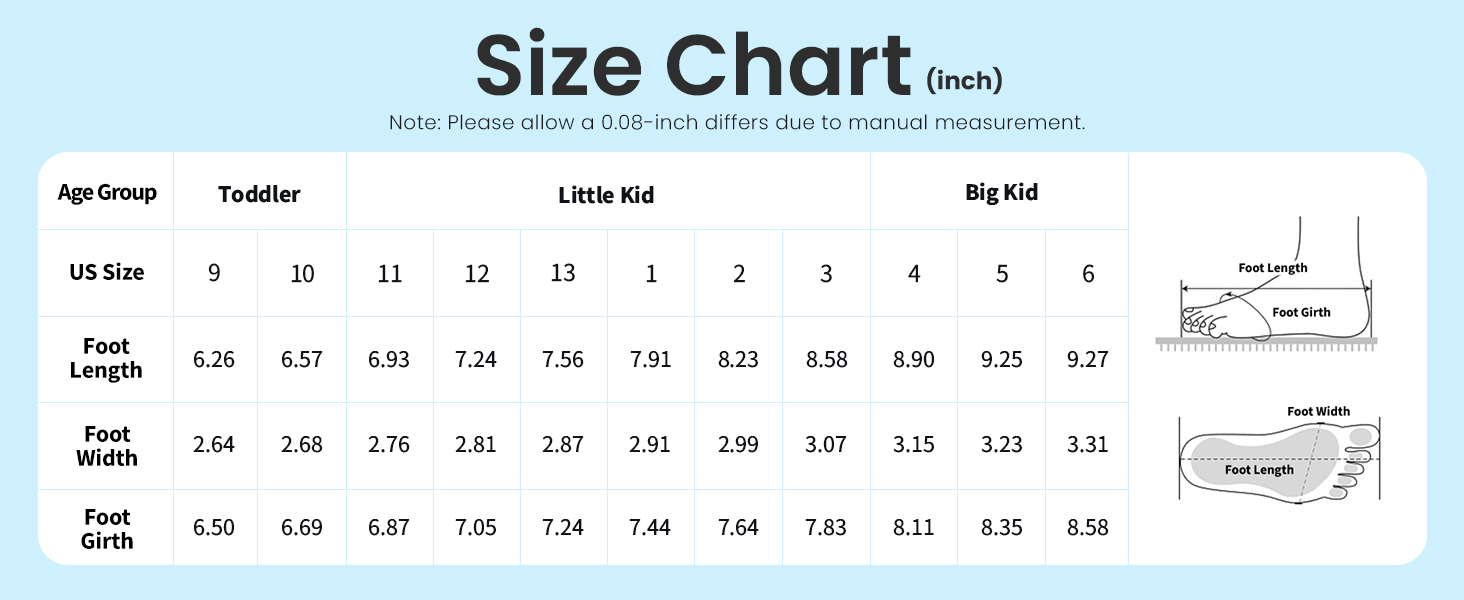
Task: Click the 3.07 foot width value
Action: click(x=826, y=444)
